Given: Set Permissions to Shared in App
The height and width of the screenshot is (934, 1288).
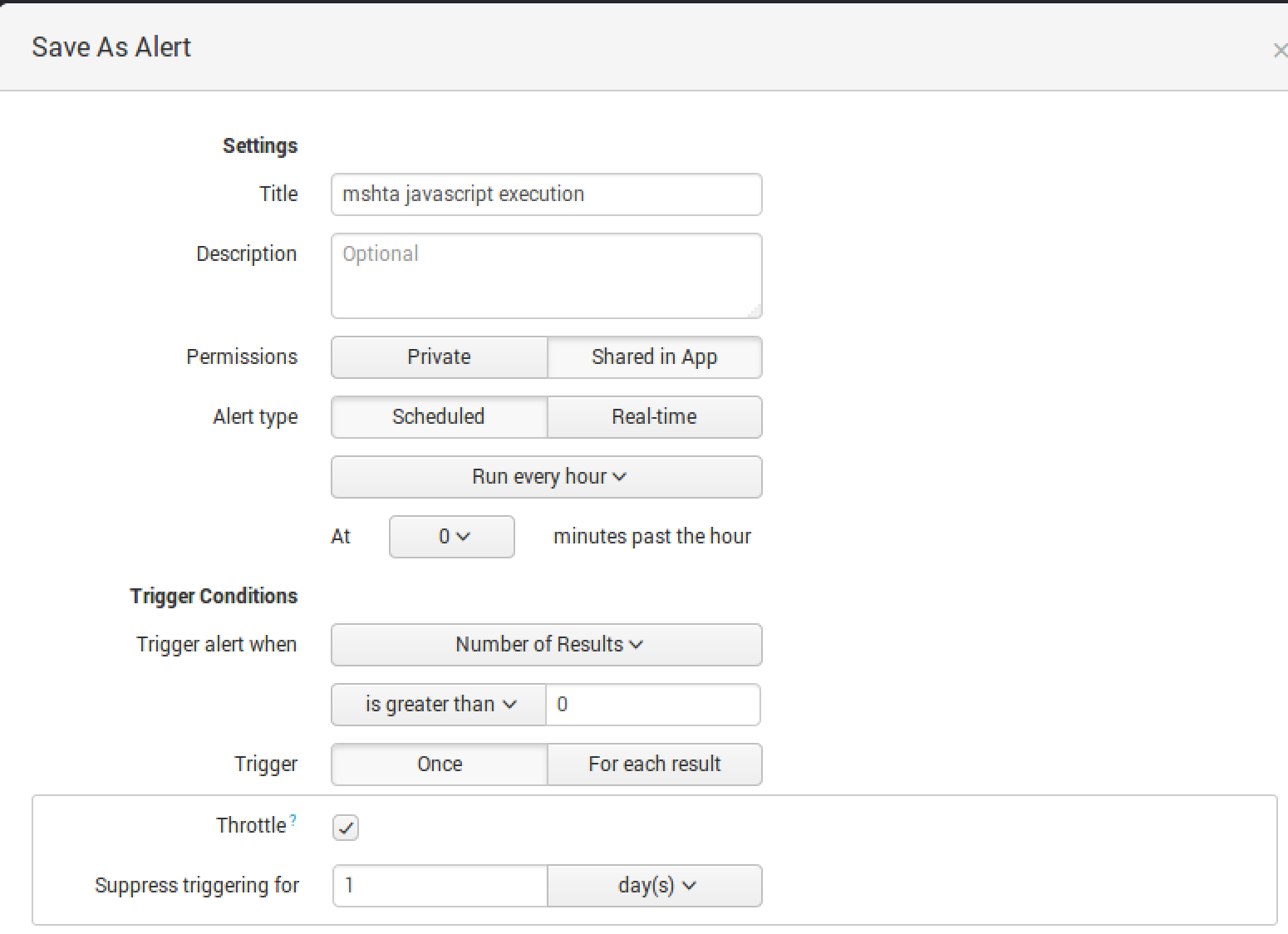Looking at the screenshot, I should tap(654, 357).
